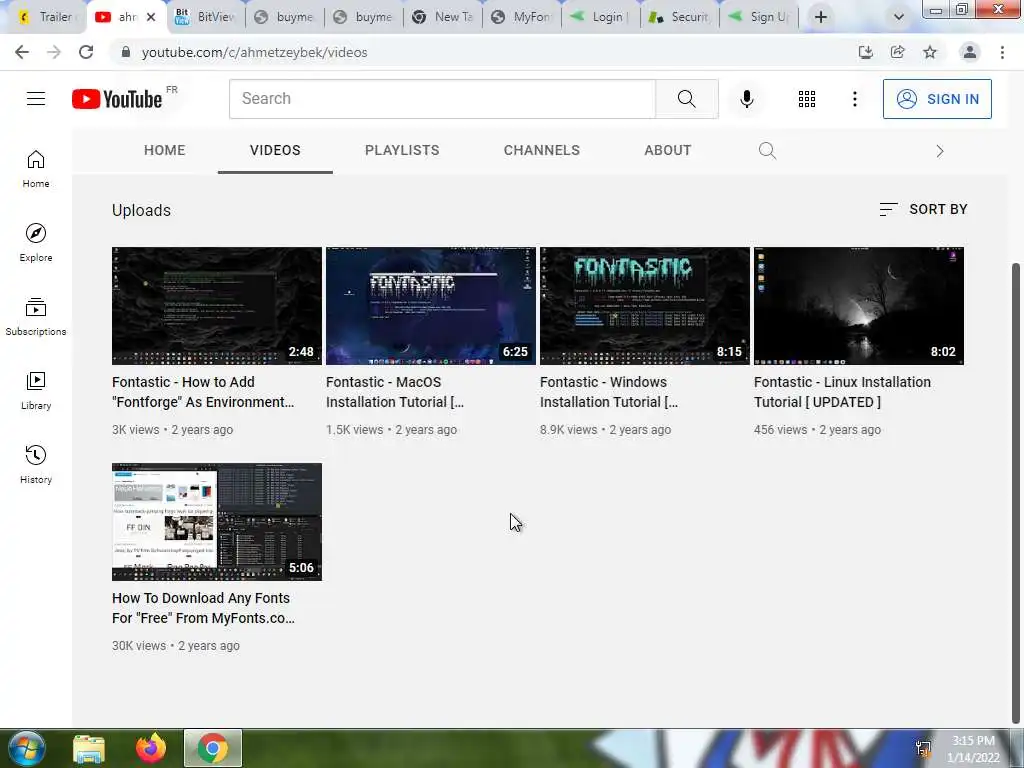The height and width of the screenshot is (768, 1024).
Task: Bookmark this page with the star icon
Action: (x=930, y=52)
